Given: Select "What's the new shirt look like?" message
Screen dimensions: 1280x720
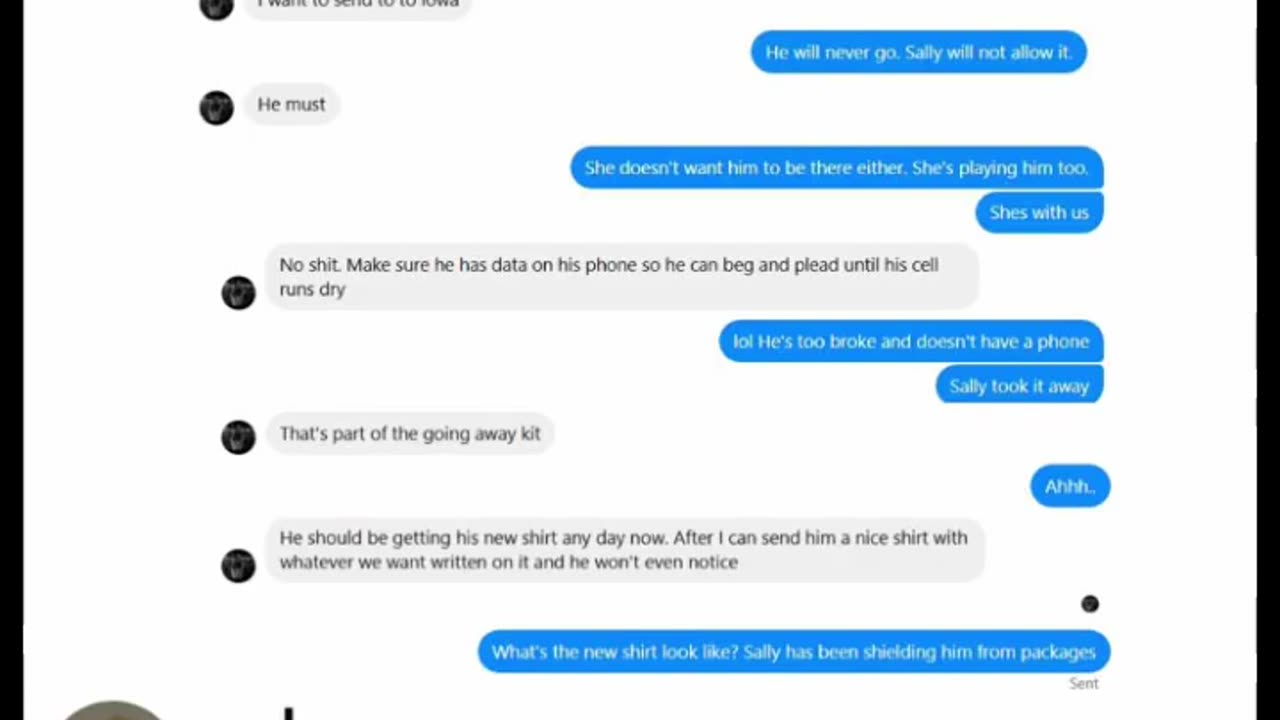Looking at the screenshot, I should [x=794, y=652].
